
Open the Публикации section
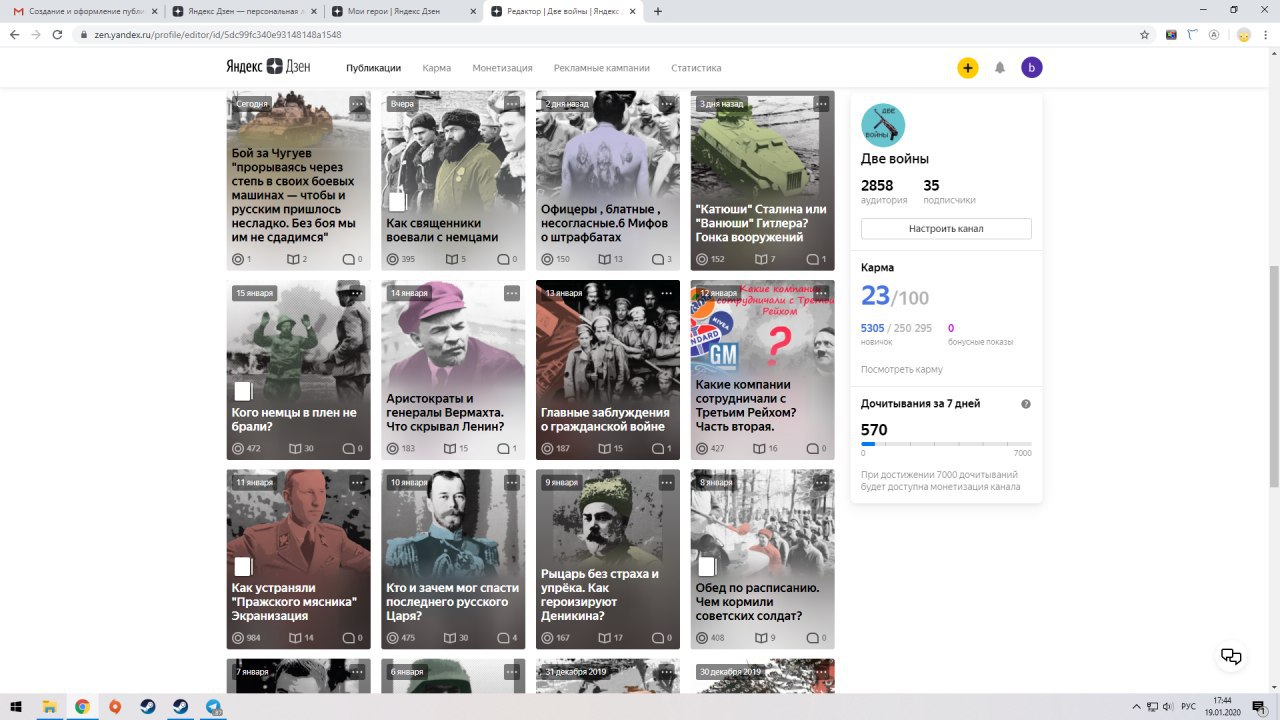[374, 68]
